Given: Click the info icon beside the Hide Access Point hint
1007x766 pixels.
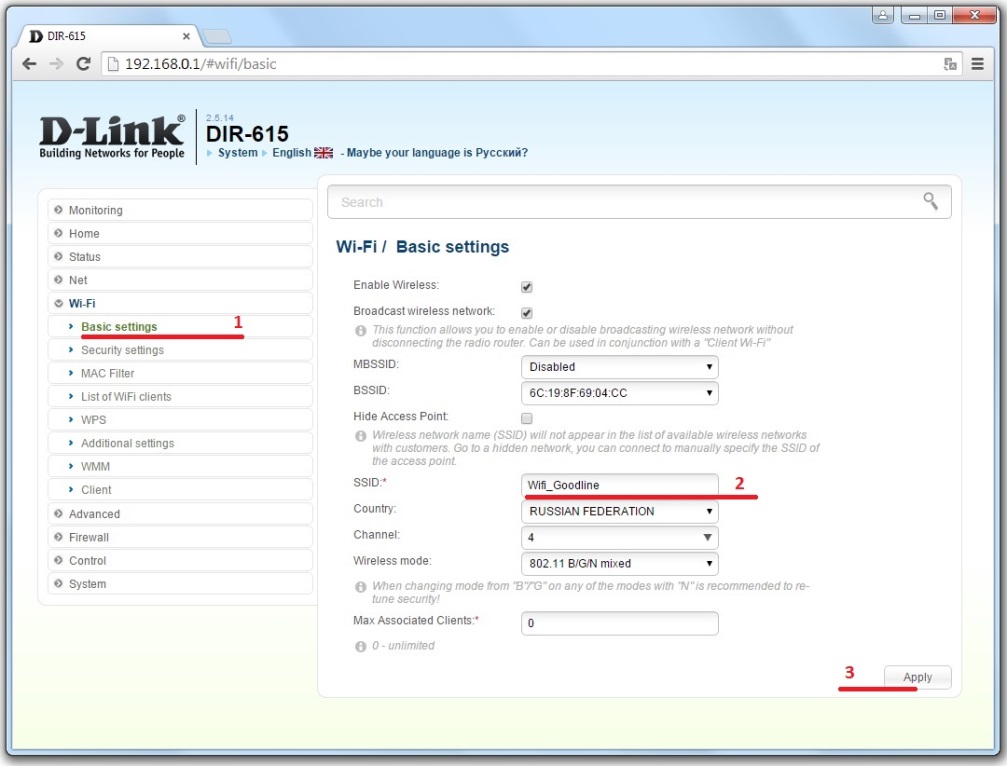Looking at the screenshot, I should (x=361, y=435).
